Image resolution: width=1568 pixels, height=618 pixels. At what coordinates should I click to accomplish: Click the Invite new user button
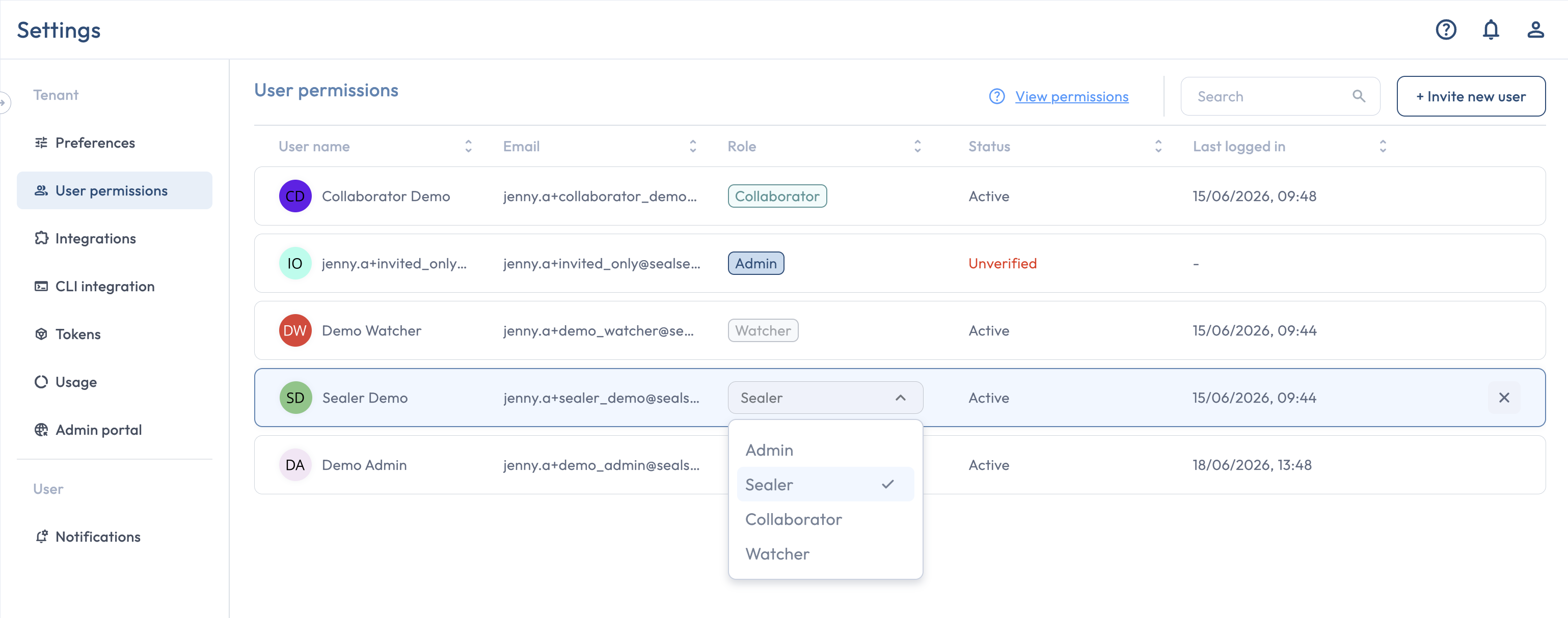pyautogui.click(x=1470, y=96)
